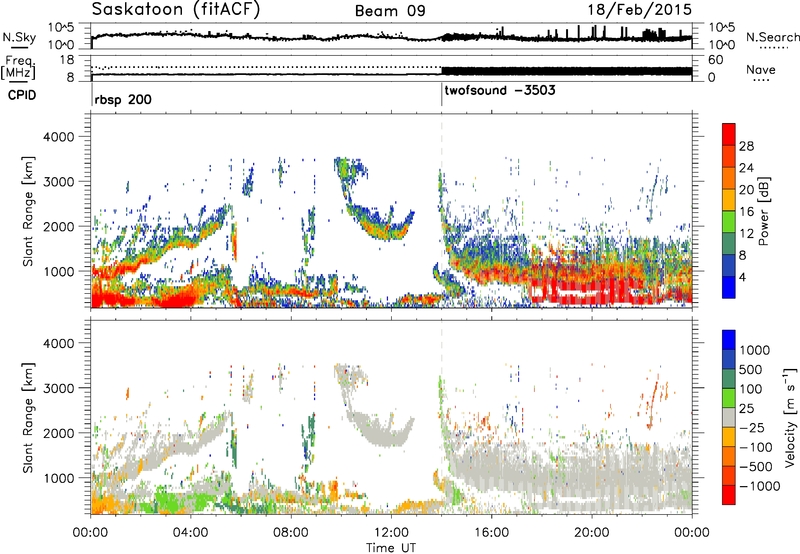
Task: Click the 'Saskatoon (fitACF)' title text
Action: point(176,10)
